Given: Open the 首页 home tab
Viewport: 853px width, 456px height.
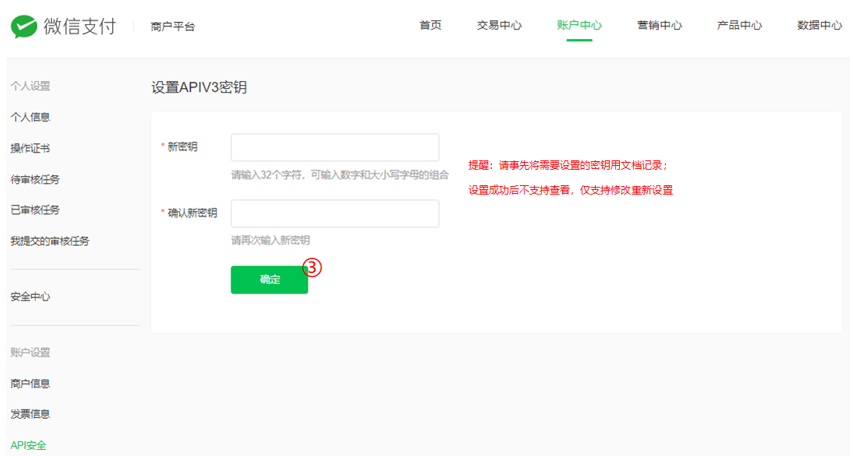Looking at the screenshot, I should coord(430,26).
